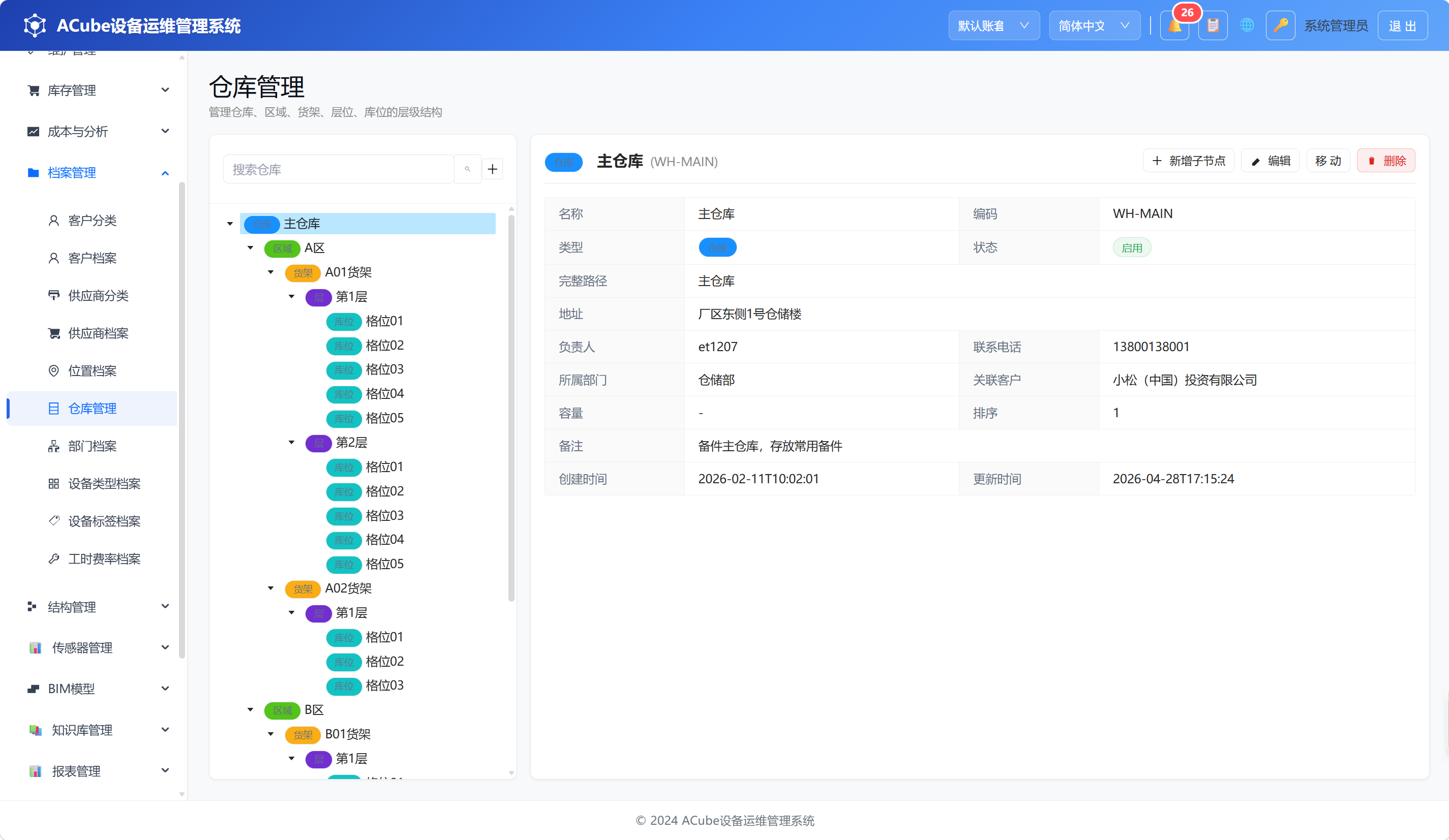The width and height of the screenshot is (1449, 840).
Task: Click the 移动 button
Action: pyautogui.click(x=1328, y=161)
